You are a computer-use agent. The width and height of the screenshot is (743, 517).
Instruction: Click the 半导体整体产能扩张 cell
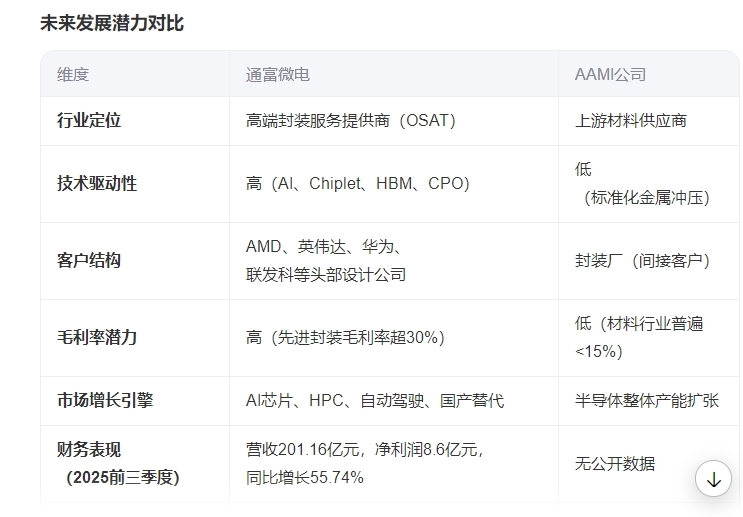click(x=647, y=401)
